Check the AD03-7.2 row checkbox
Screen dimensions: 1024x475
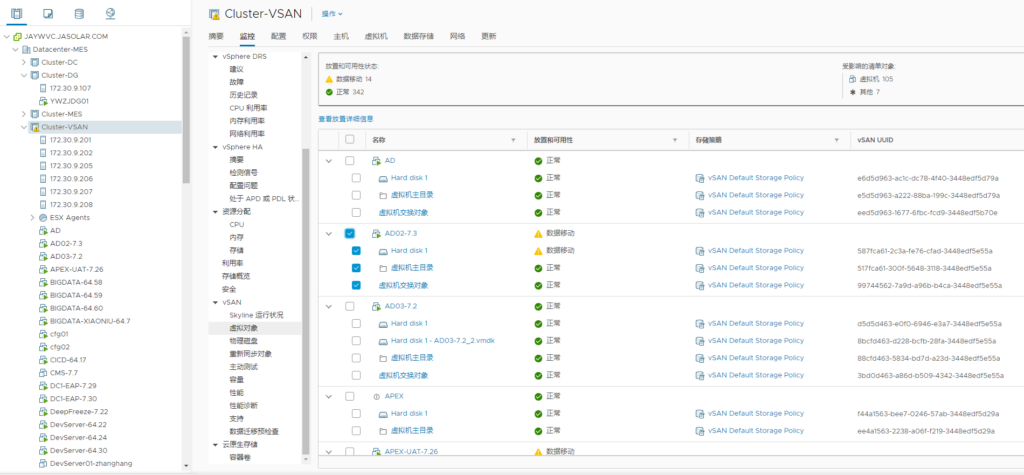[350, 306]
